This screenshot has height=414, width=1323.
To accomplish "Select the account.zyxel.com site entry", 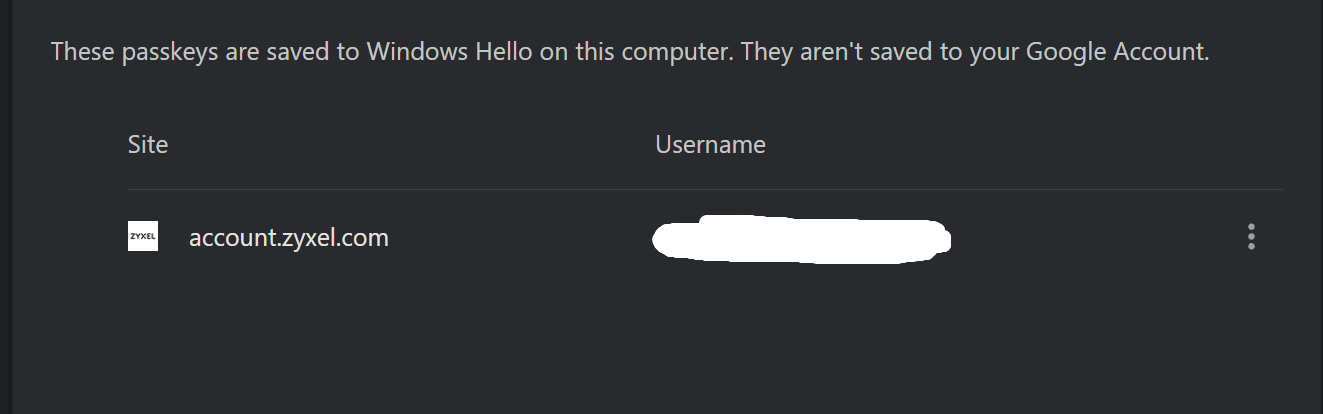I will coord(288,238).
